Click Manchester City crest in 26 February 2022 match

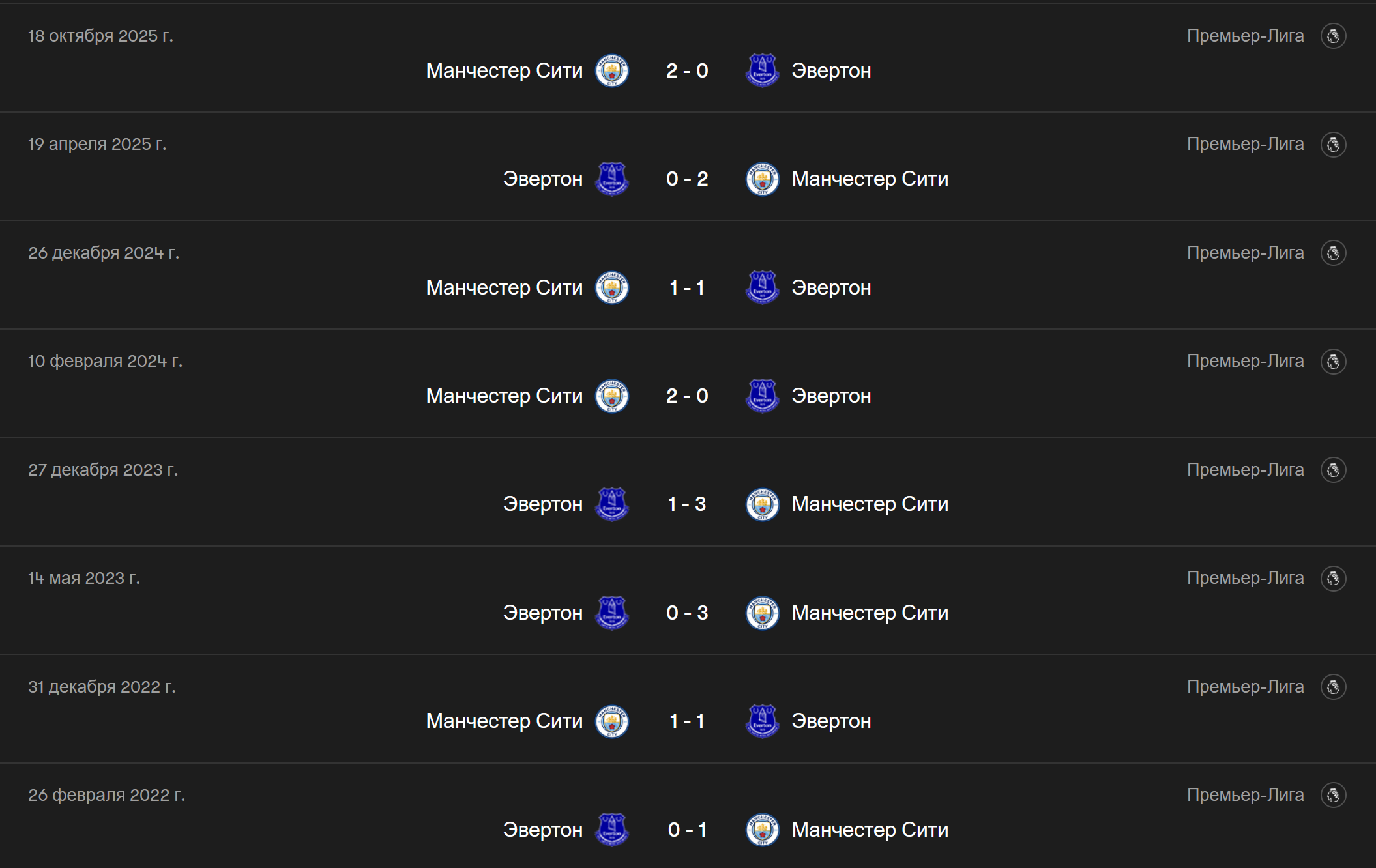coord(762,830)
